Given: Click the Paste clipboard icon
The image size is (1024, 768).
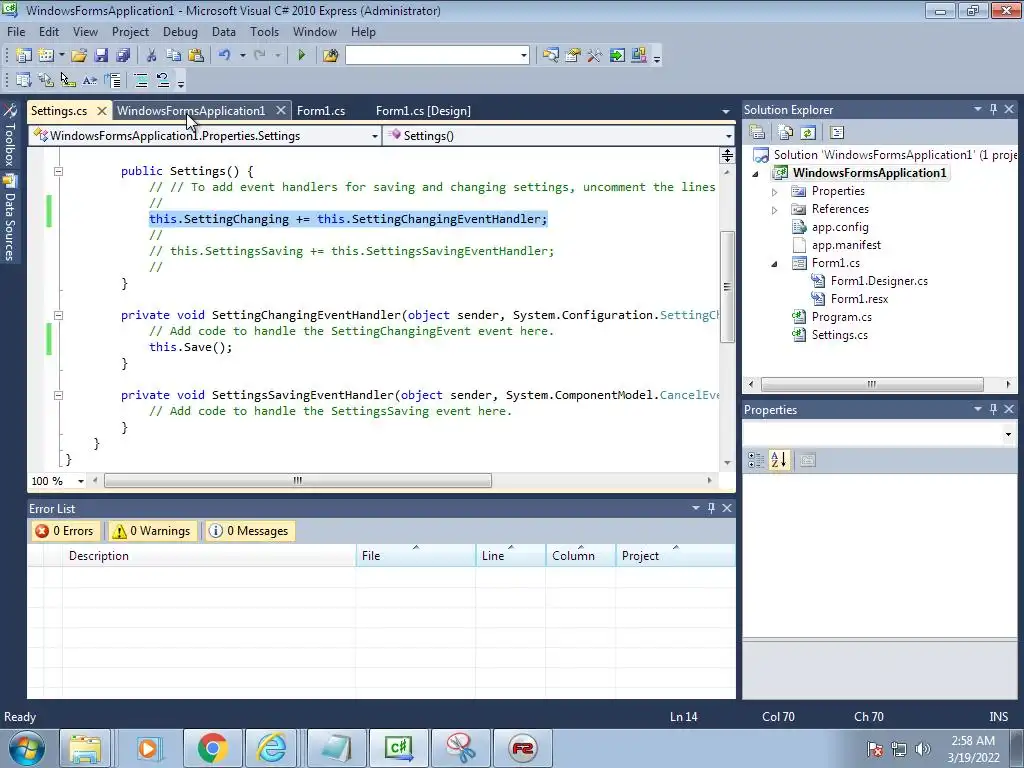Looking at the screenshot, I should [195, 56].
